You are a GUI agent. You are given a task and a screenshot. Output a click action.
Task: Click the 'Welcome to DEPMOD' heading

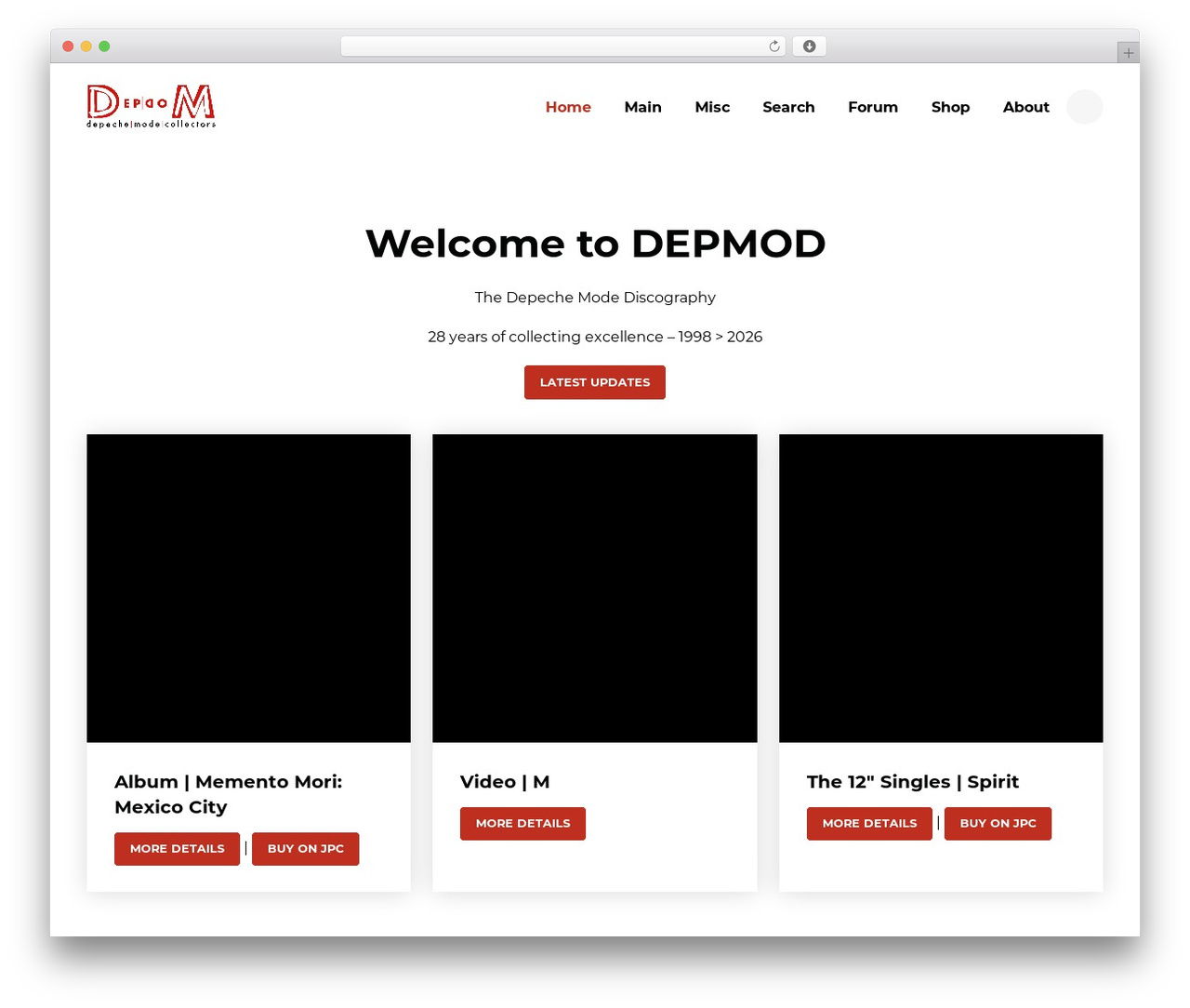click(x=595, y=244)
